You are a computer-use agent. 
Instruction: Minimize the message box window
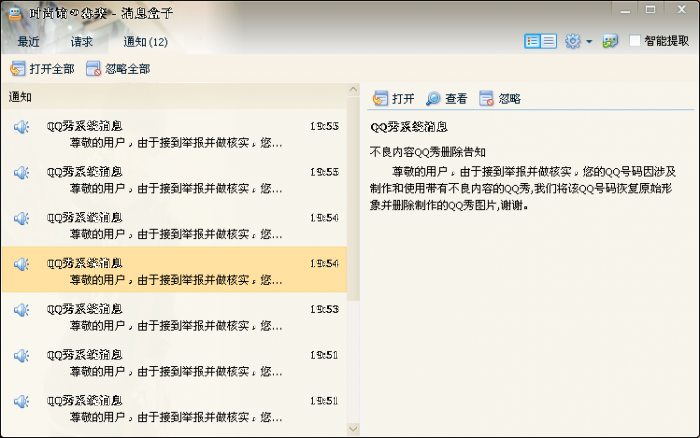point(625,11)
